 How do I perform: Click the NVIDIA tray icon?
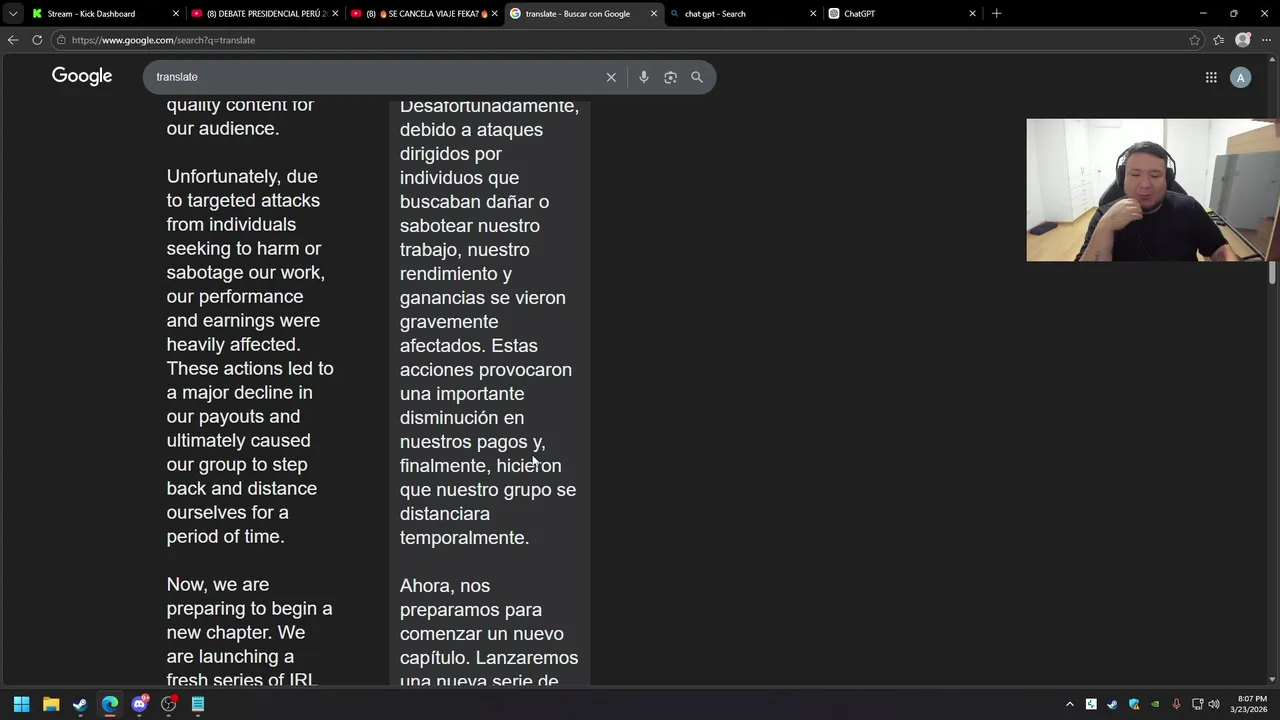[x=1155, y=704]
